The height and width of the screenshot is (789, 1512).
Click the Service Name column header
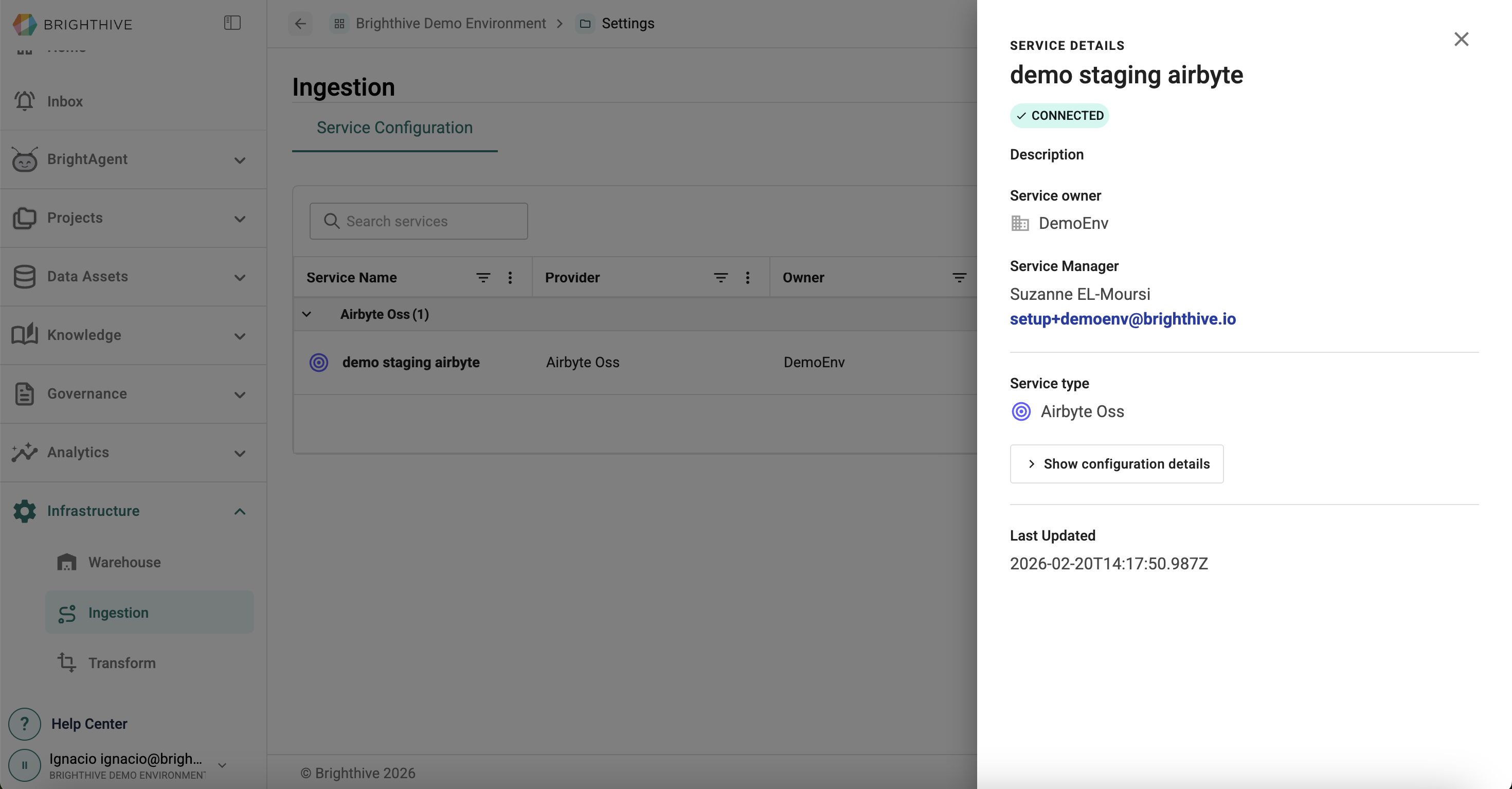352,278
